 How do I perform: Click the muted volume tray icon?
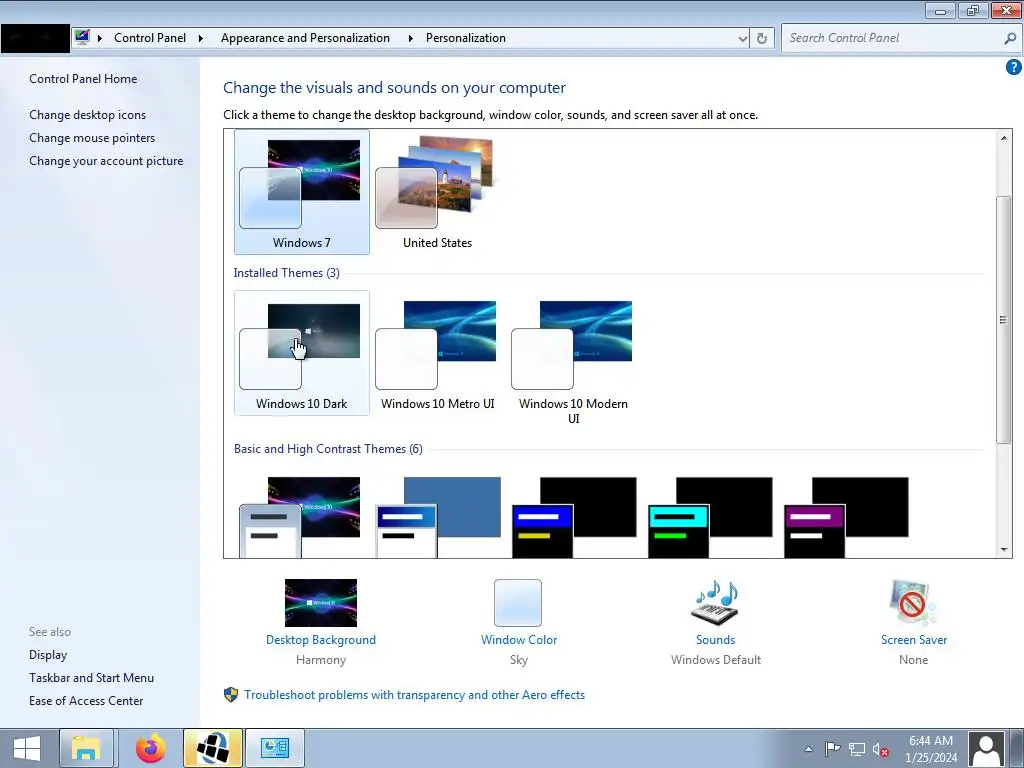click(880, 750)
